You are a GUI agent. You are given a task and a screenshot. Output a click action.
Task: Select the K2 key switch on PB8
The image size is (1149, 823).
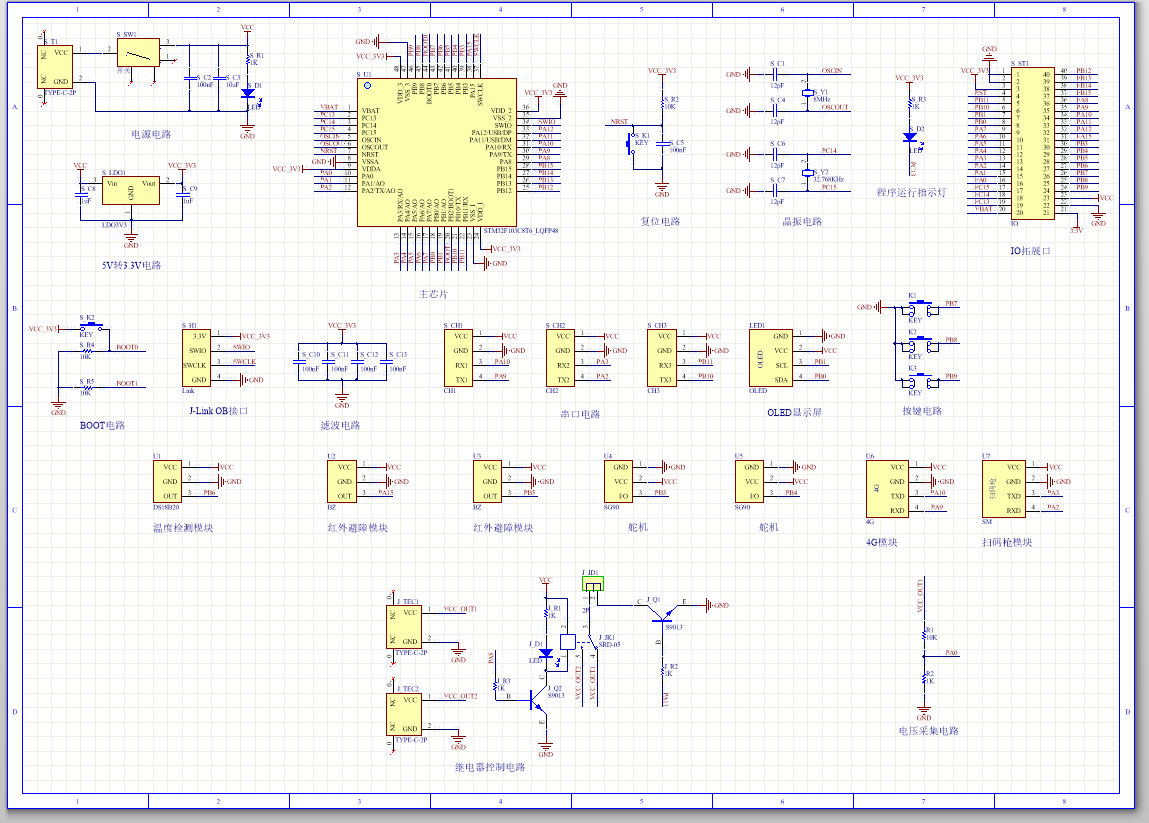(x=920, y=345)
